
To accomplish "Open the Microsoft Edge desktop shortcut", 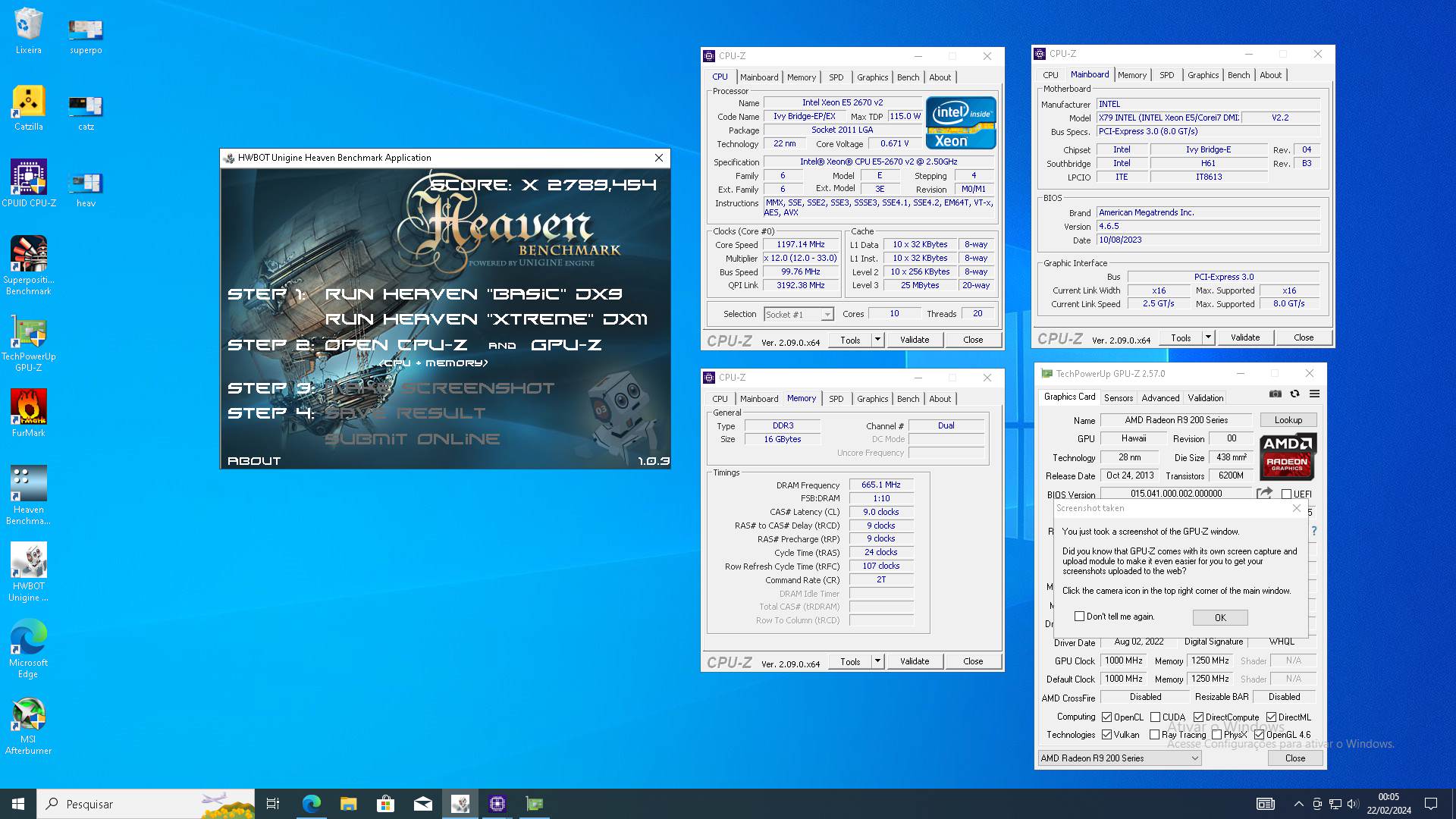I will point(28,648).
